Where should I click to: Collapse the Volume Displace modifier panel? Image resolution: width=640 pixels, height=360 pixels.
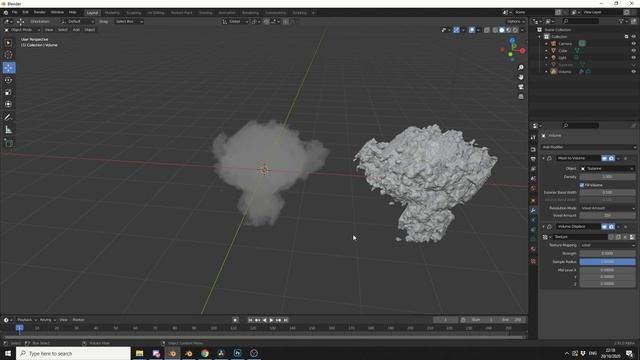(x=543, y=226)
